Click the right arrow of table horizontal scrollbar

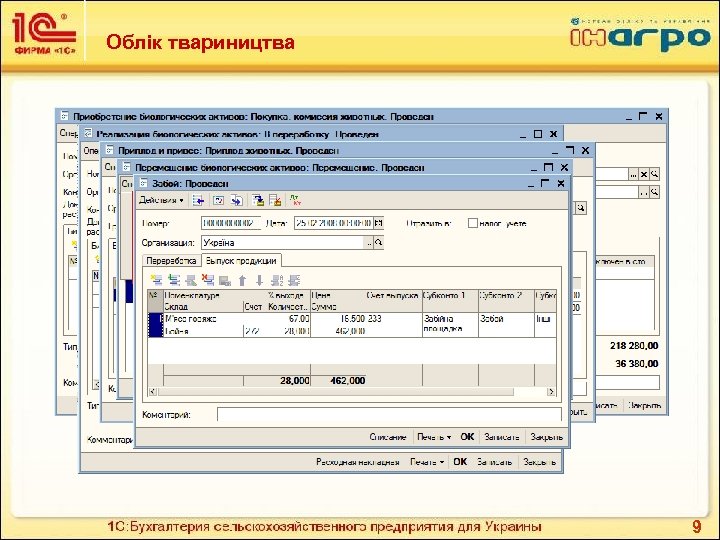pos(551,392)
